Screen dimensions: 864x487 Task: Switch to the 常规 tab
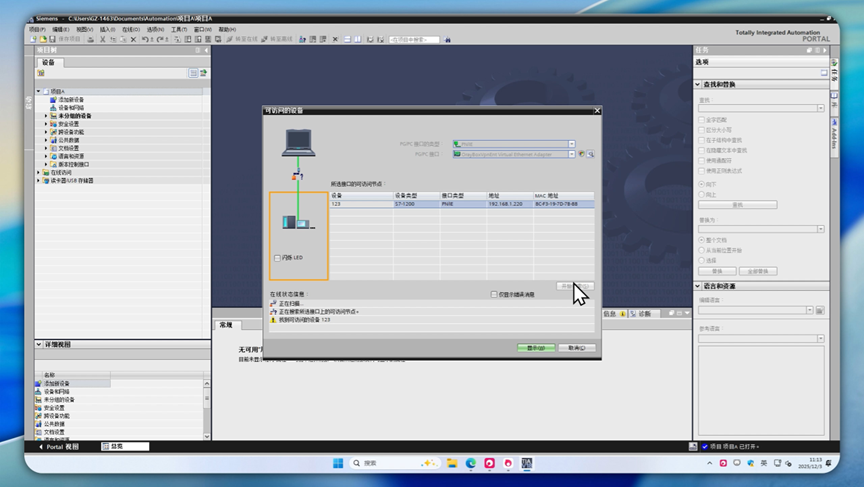(x=226, y=324)
